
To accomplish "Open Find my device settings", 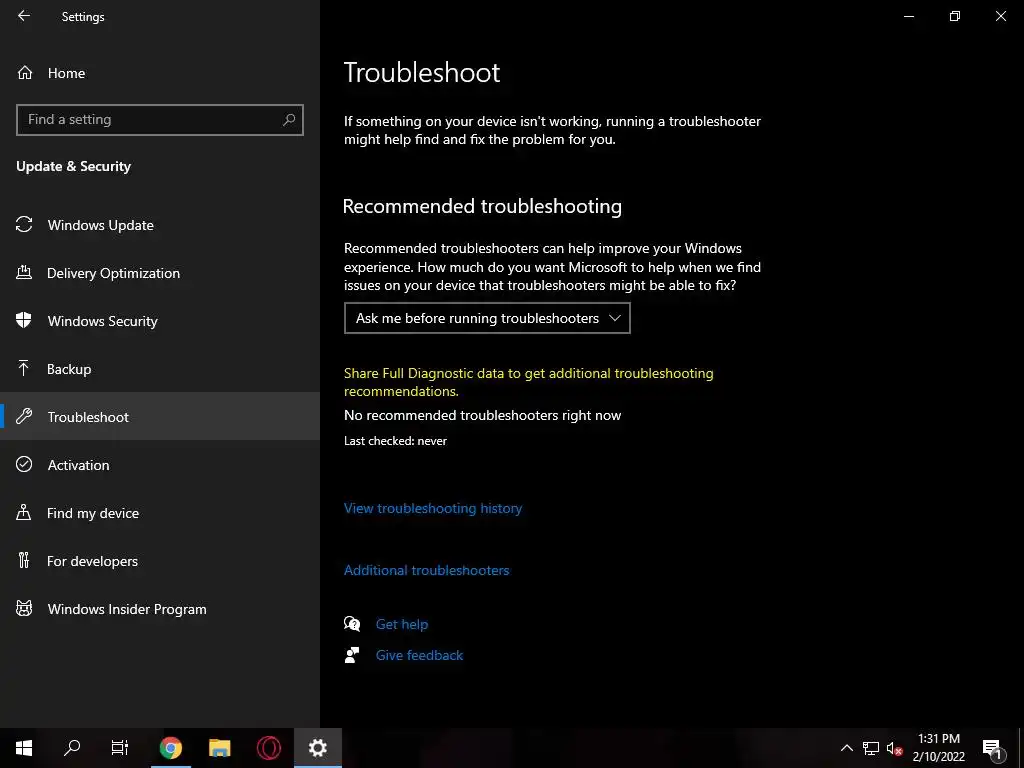I will pos(160,513).
